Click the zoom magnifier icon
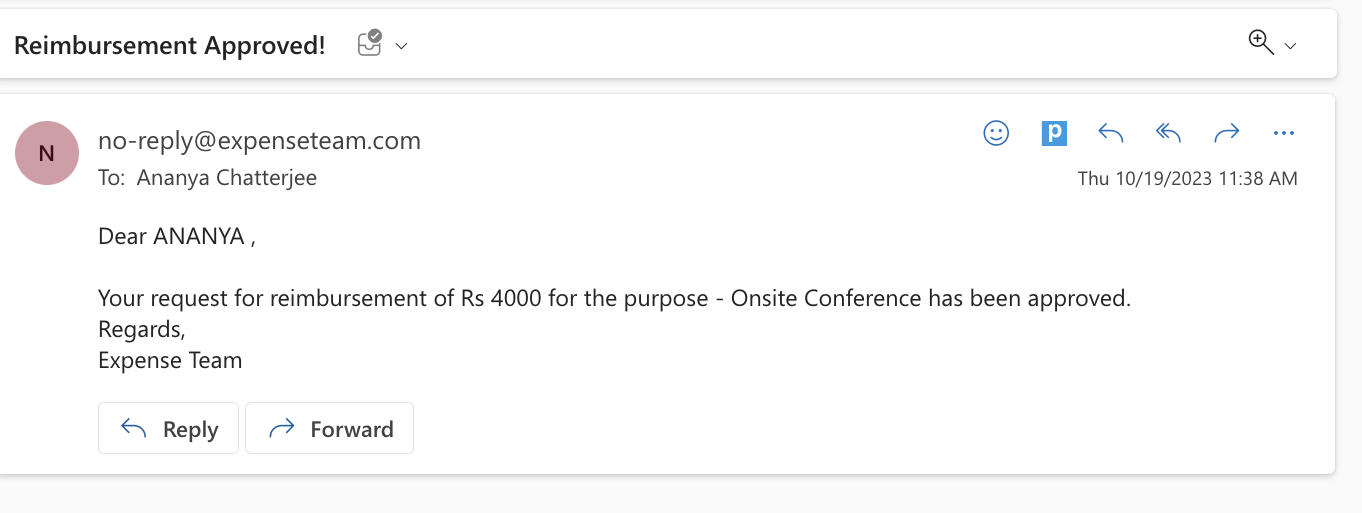Image resolution: width=1362 pixels, height=513 pixels. [x=1260, y=42]
